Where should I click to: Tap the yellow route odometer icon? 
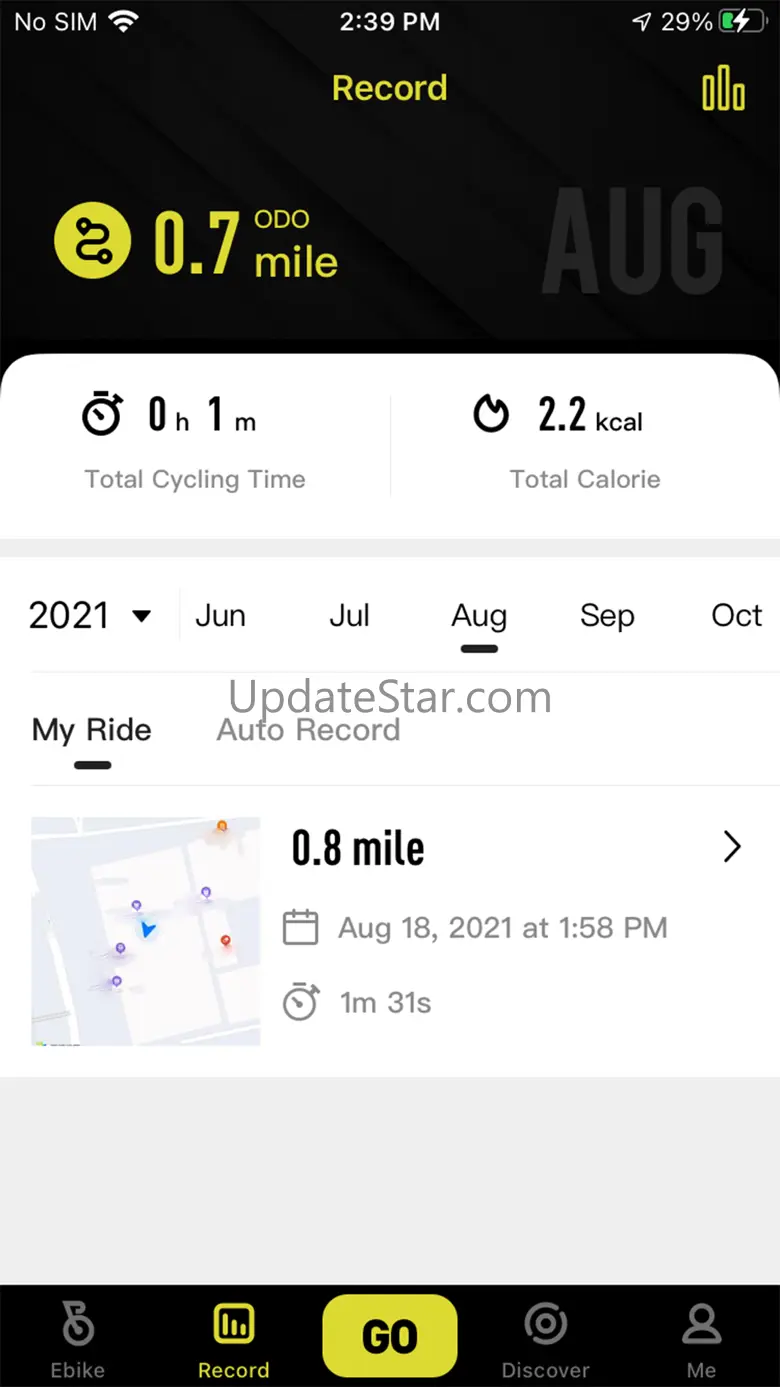tap(92, 240)
